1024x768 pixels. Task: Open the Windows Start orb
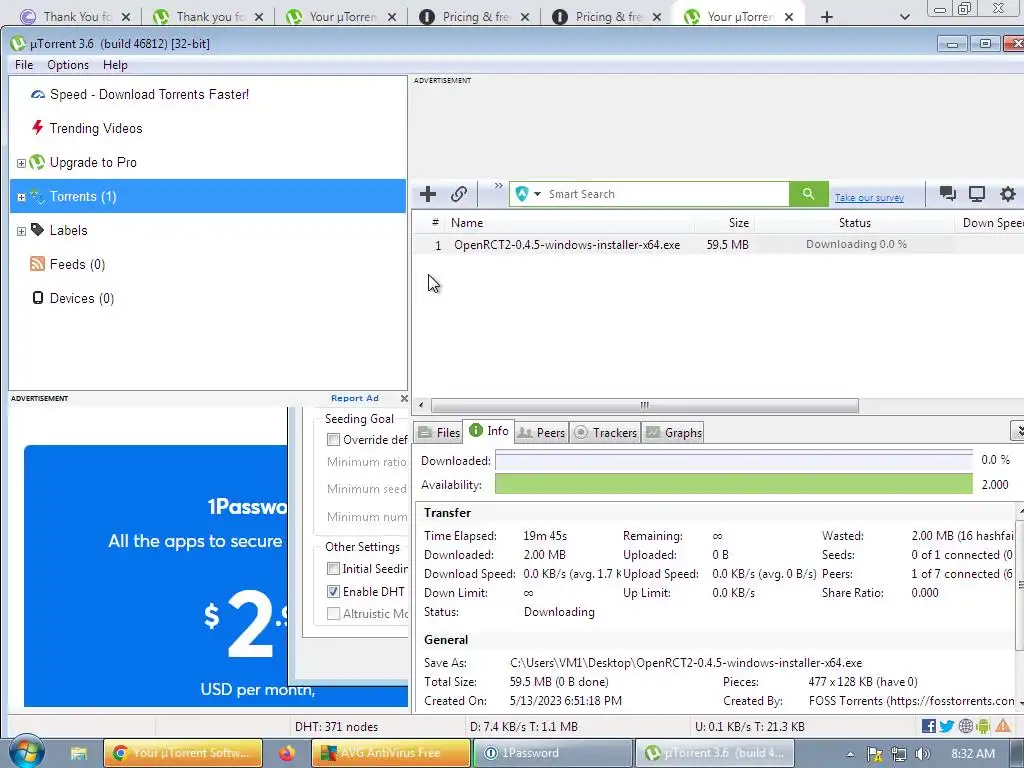[x=26, y=752]
